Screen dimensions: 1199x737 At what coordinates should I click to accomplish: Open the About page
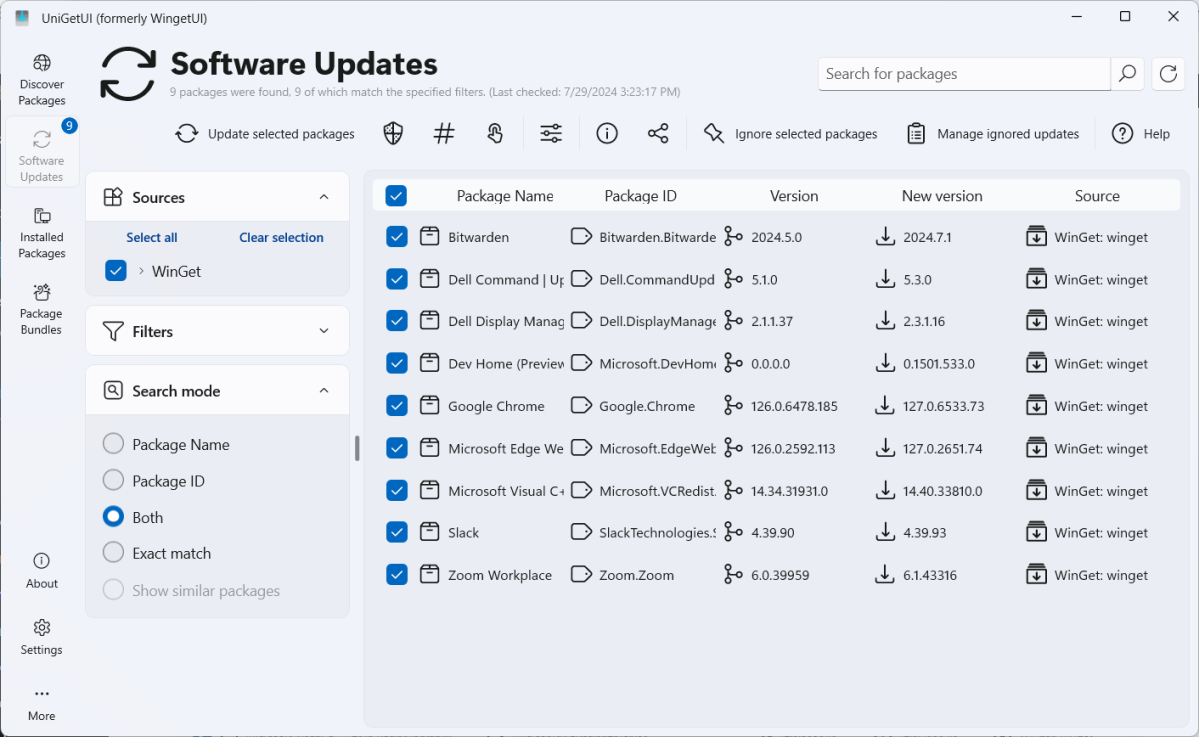tap(42, 570)
